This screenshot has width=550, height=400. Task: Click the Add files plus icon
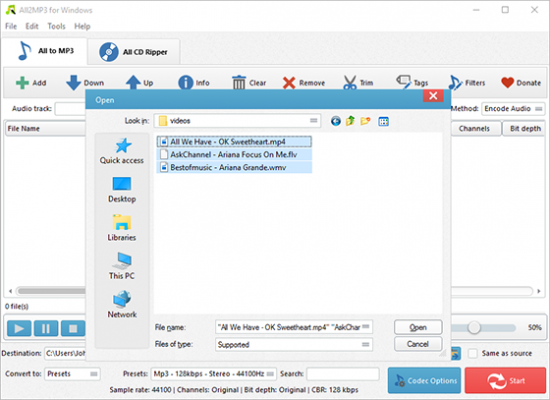(x=22, y=83)
